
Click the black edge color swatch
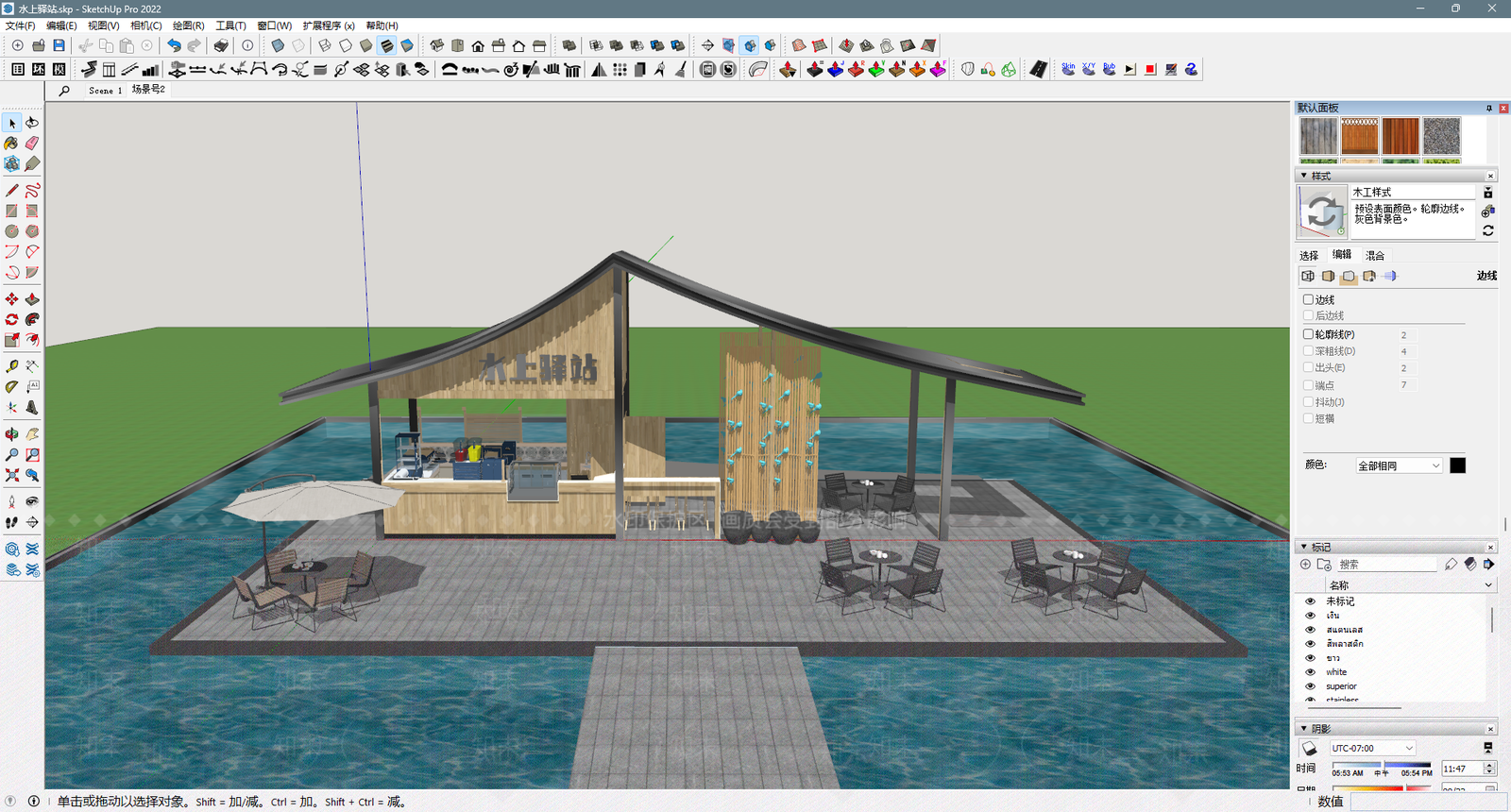[1458, 465]
